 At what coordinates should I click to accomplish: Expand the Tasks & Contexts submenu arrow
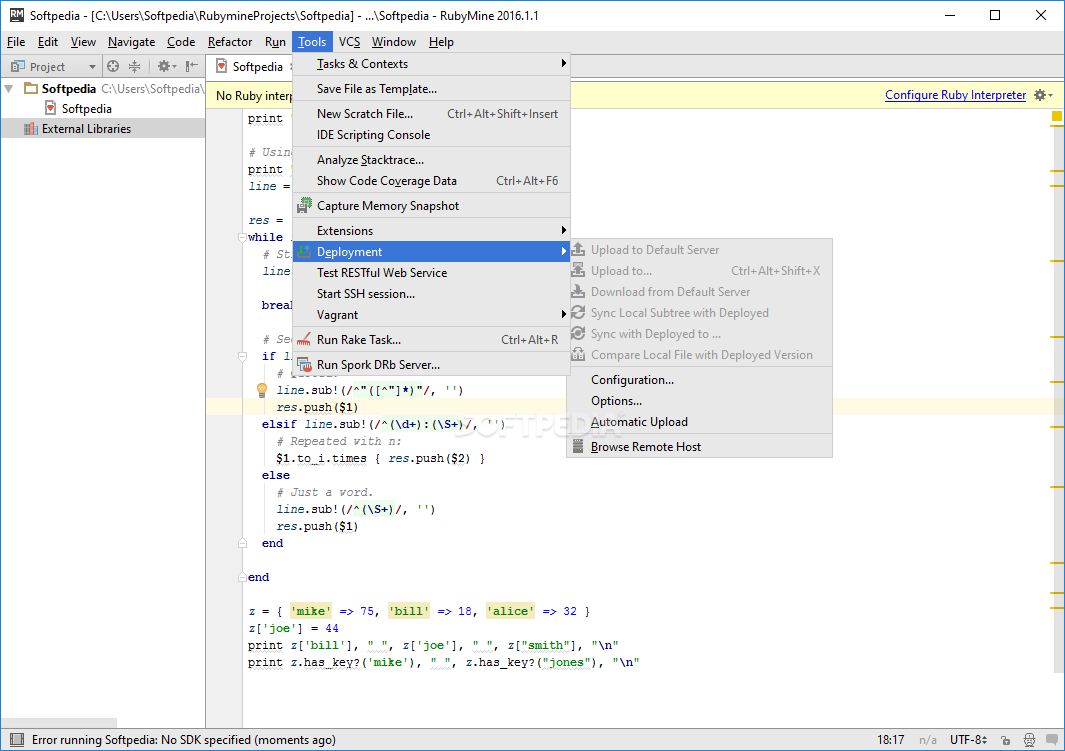tap(563, 63)
